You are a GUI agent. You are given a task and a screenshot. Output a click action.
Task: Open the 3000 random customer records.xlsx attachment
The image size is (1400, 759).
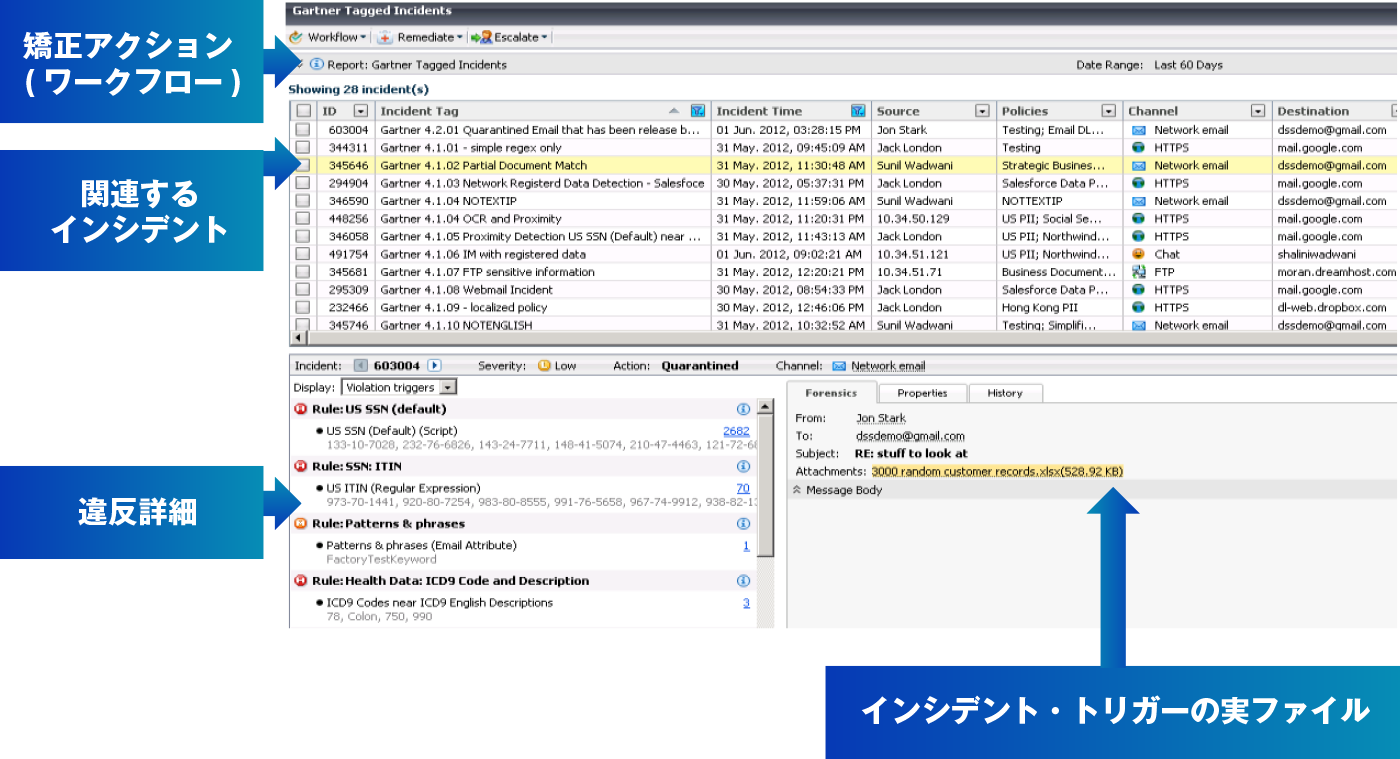[x=997, y=471]
